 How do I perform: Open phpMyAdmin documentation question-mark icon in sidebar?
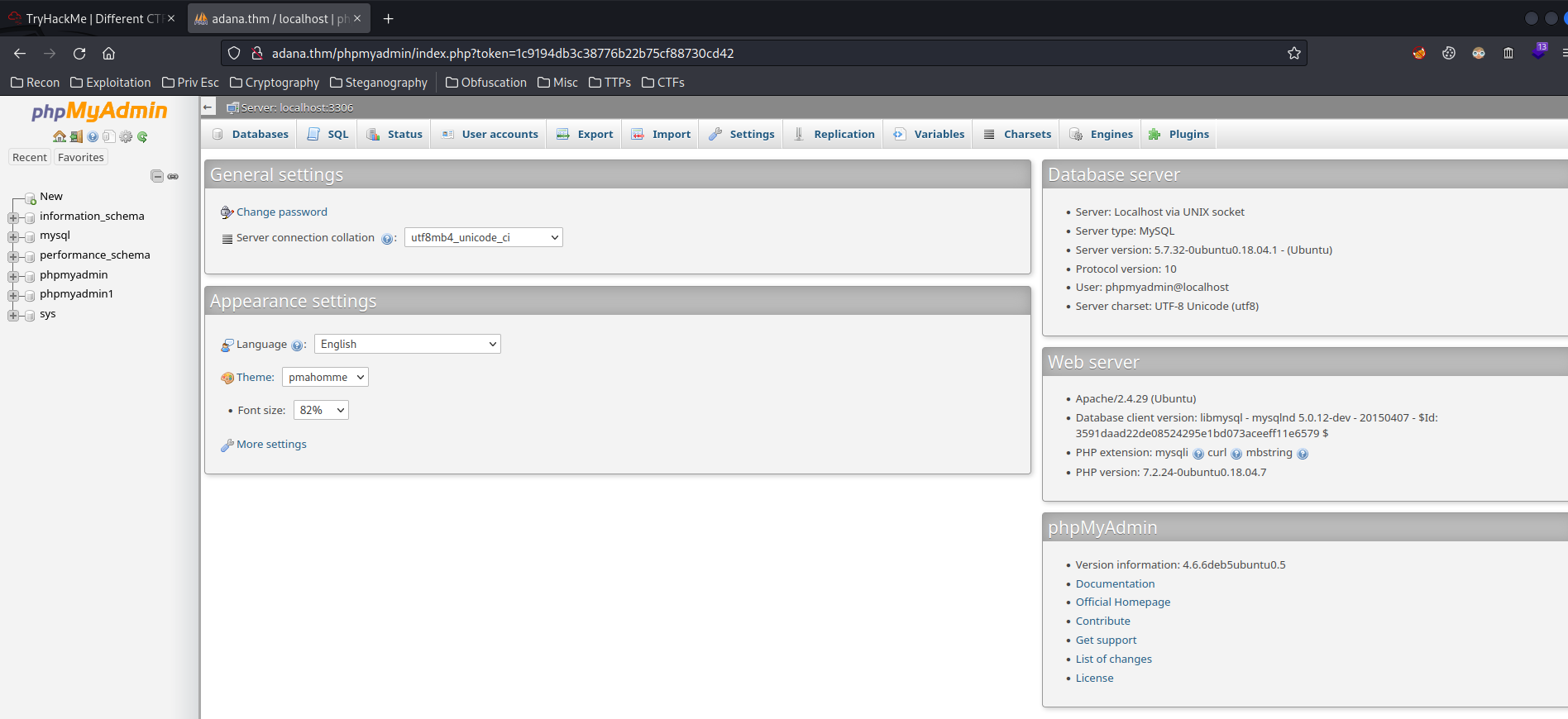(x=93, y=136)
